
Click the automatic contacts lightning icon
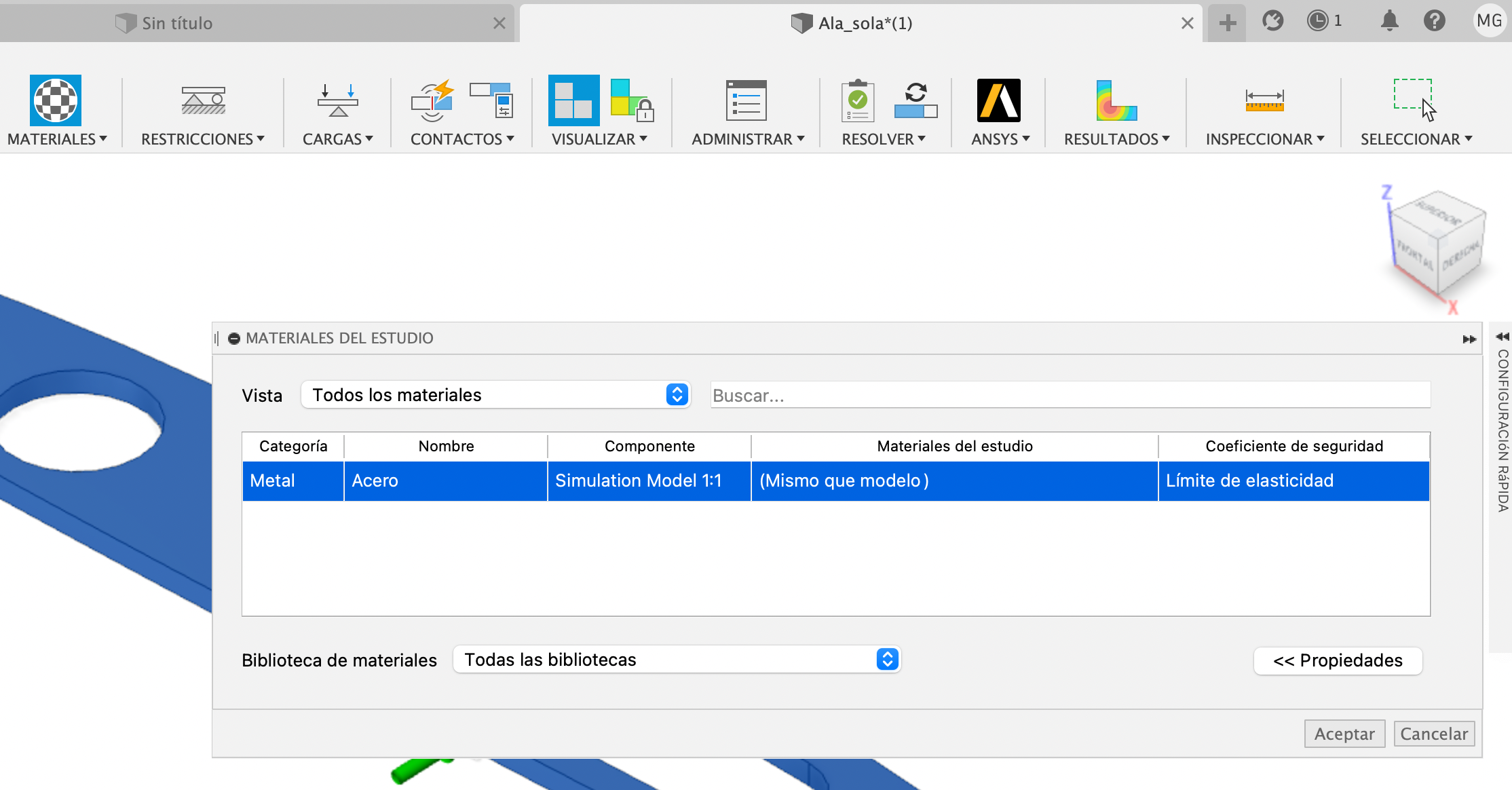click(432, 100)
